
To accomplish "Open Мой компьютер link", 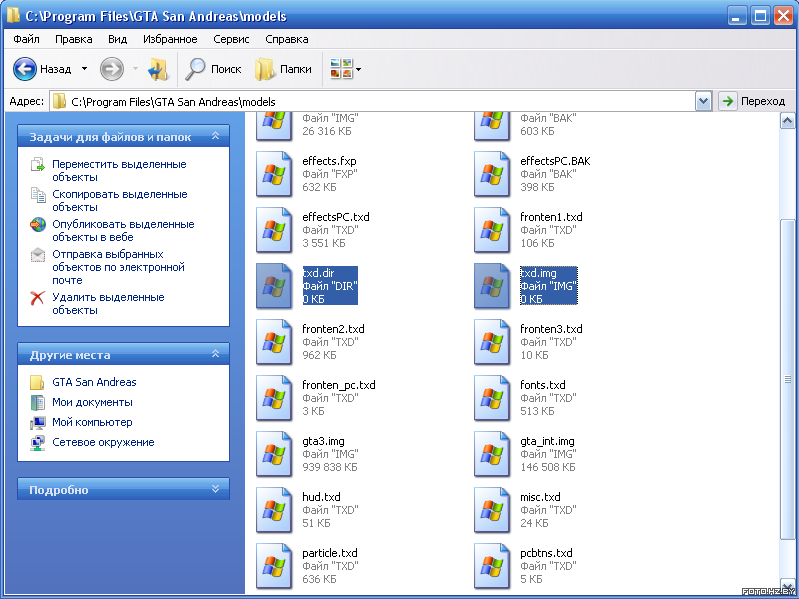I will pyautogui.click(x=92, y=422).
